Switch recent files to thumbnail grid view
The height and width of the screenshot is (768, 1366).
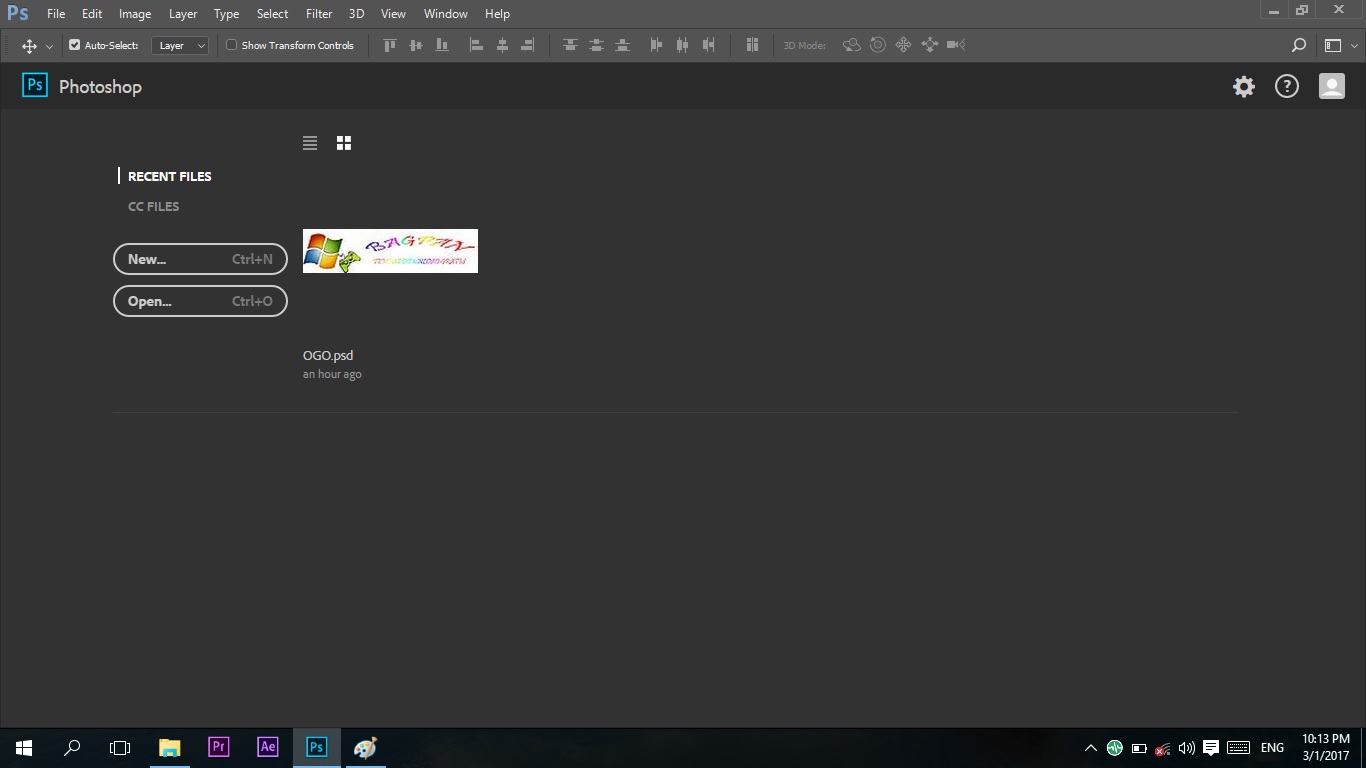344,143
